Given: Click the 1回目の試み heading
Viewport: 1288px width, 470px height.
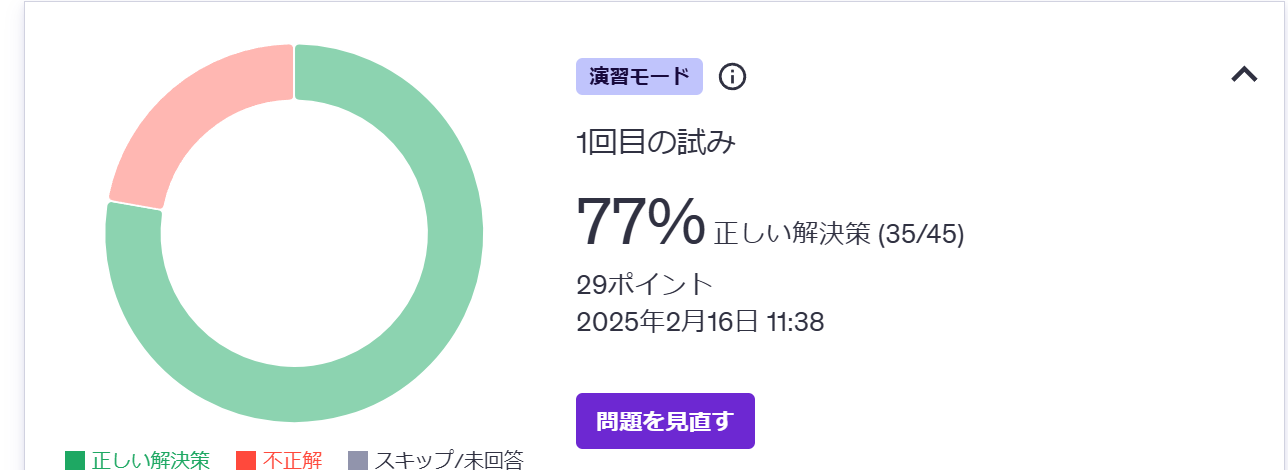Looking at the screenshot, I should 656,143.
